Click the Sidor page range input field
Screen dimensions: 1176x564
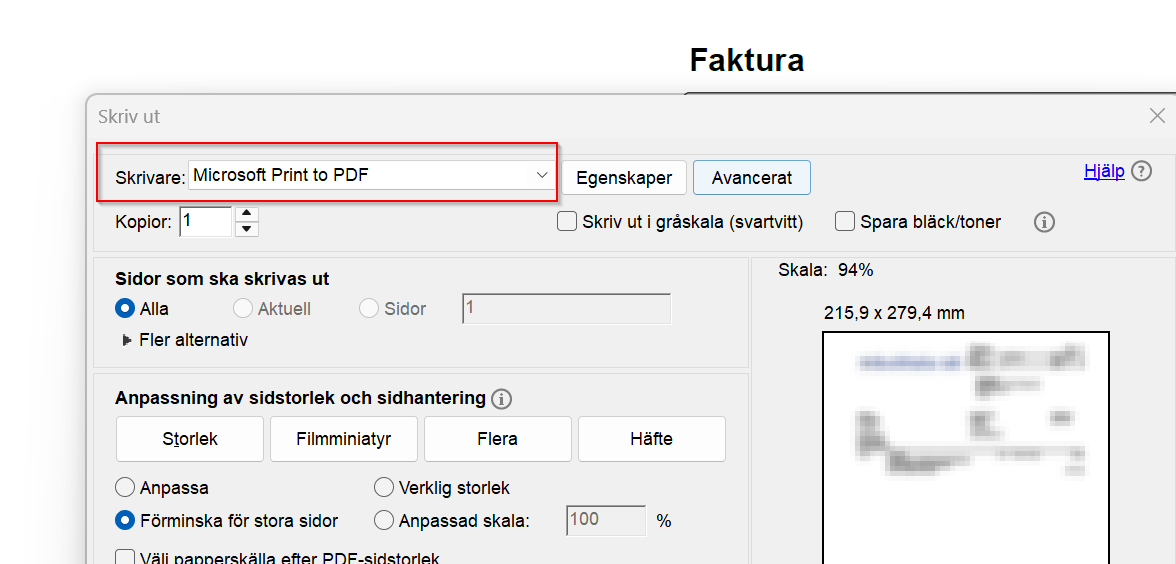point(566,308)
